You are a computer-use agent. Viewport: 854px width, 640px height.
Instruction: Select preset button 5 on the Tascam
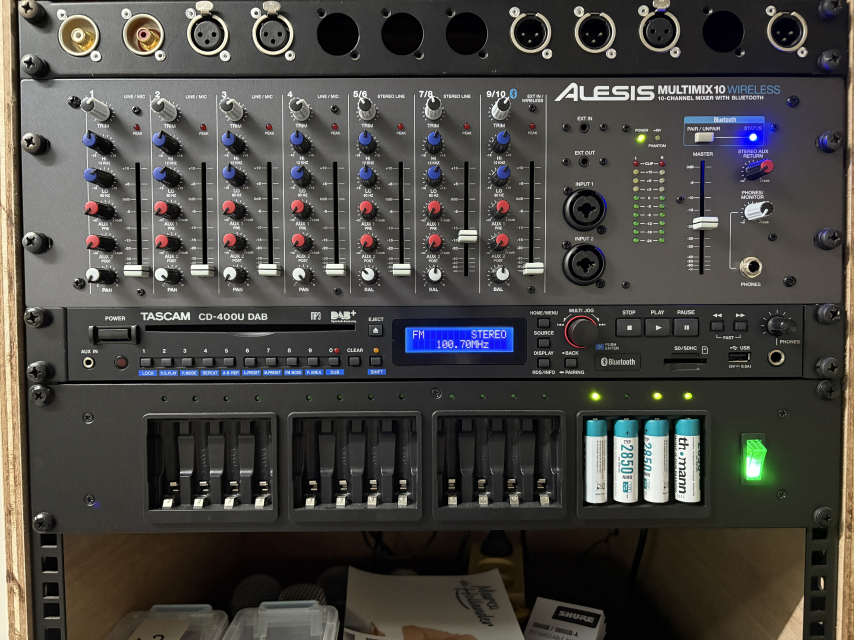[x=229, y=362]
